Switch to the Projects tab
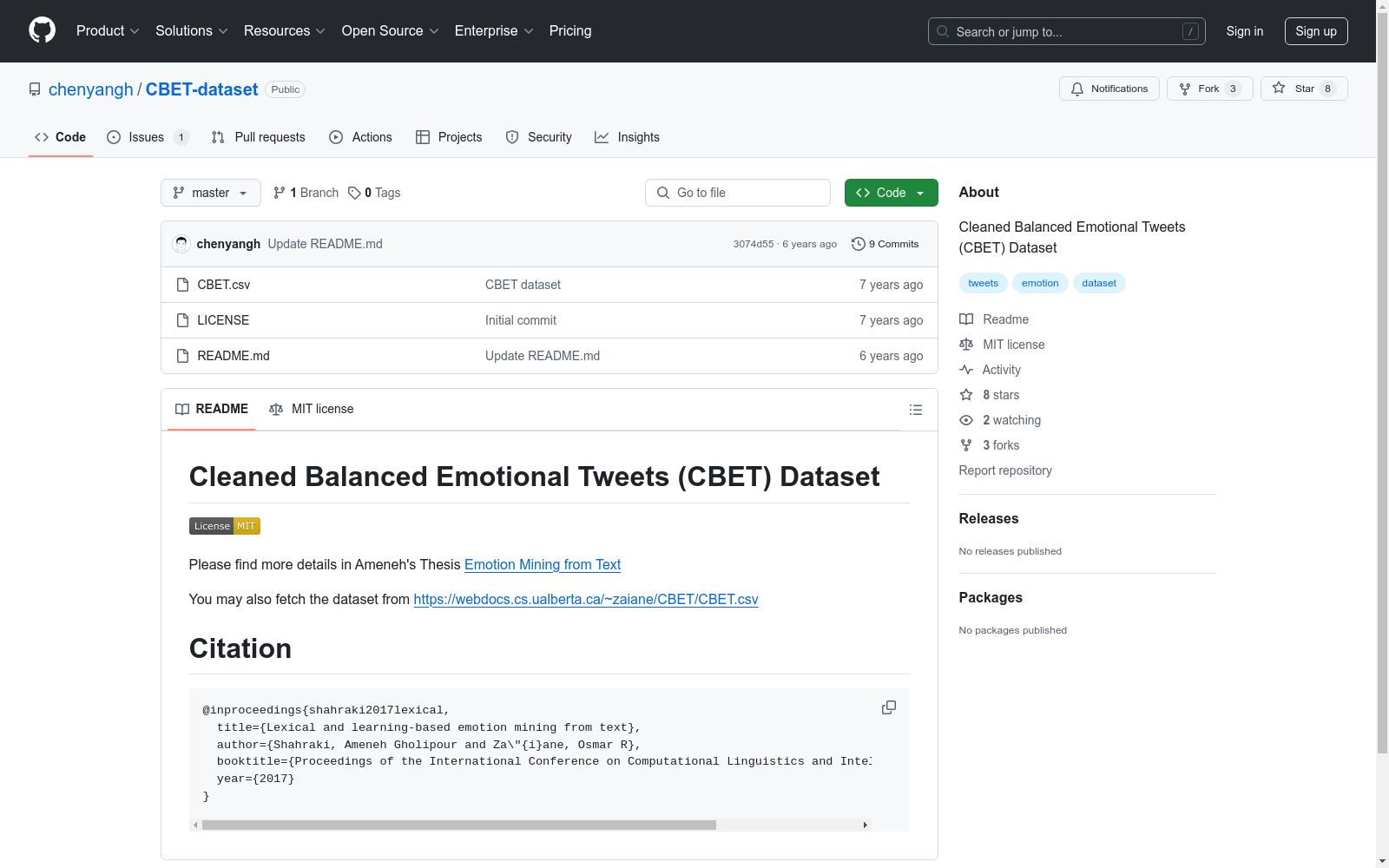Viewport: 1389px width, 868px height. click(x=449, y=137)
